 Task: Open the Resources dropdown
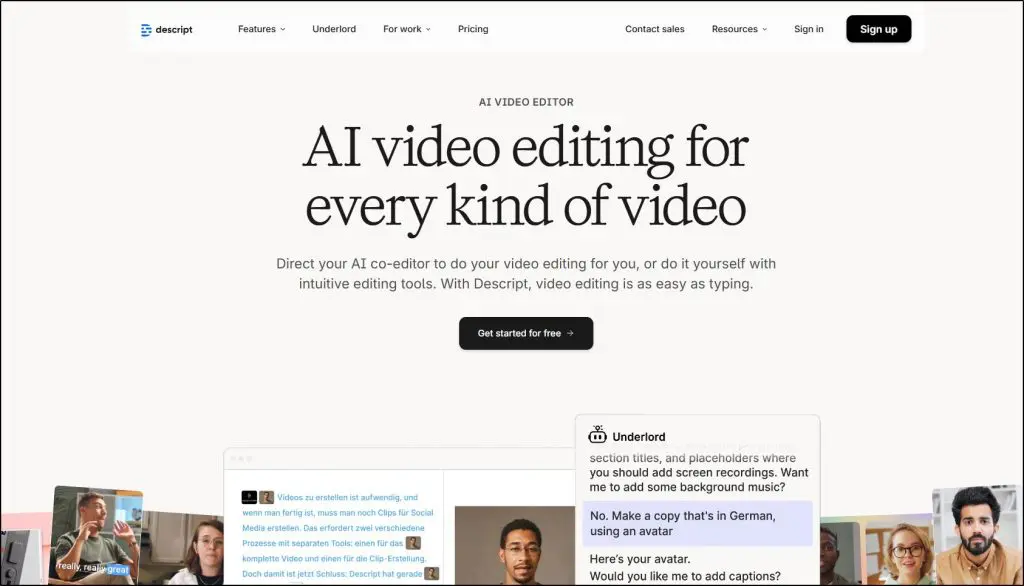pyautogui.click(x=739, y=29)
